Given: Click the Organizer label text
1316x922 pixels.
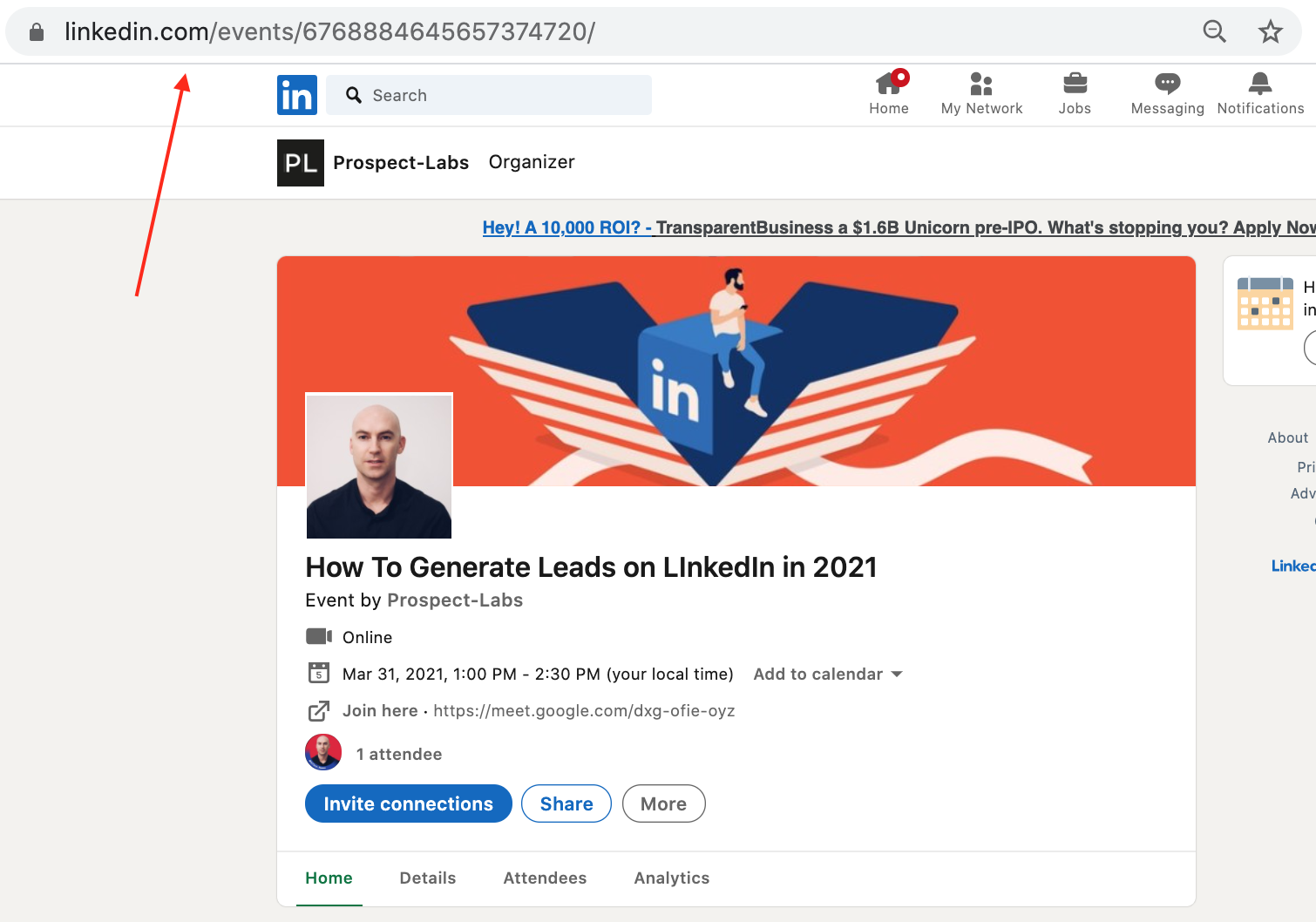Looking at the screenshot, I should tap(532, 162).
